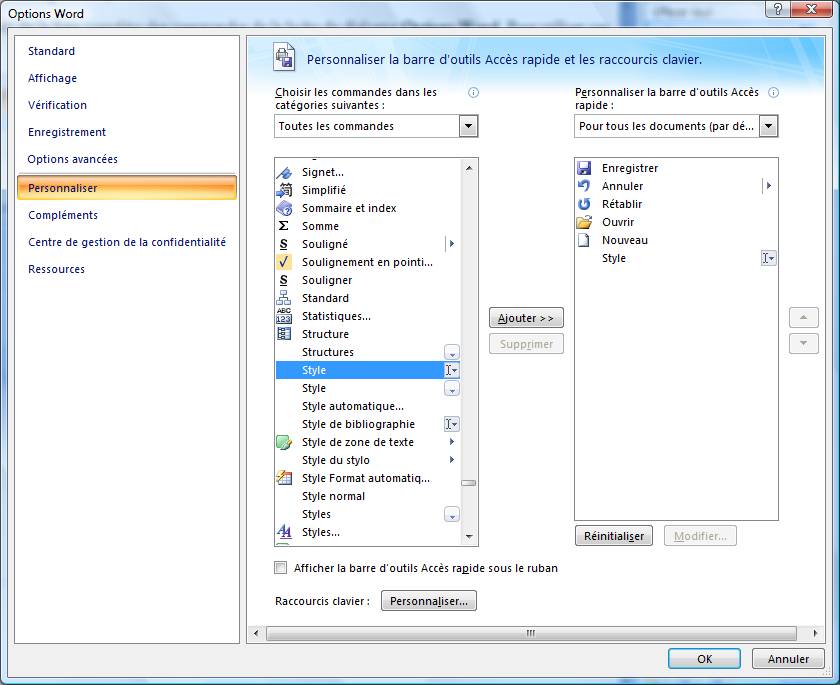This screenshot has width=840, height=685.
Task: Click the info icon beside Personnaliser la barre d'outils
Action: click(x=774, y=93)
